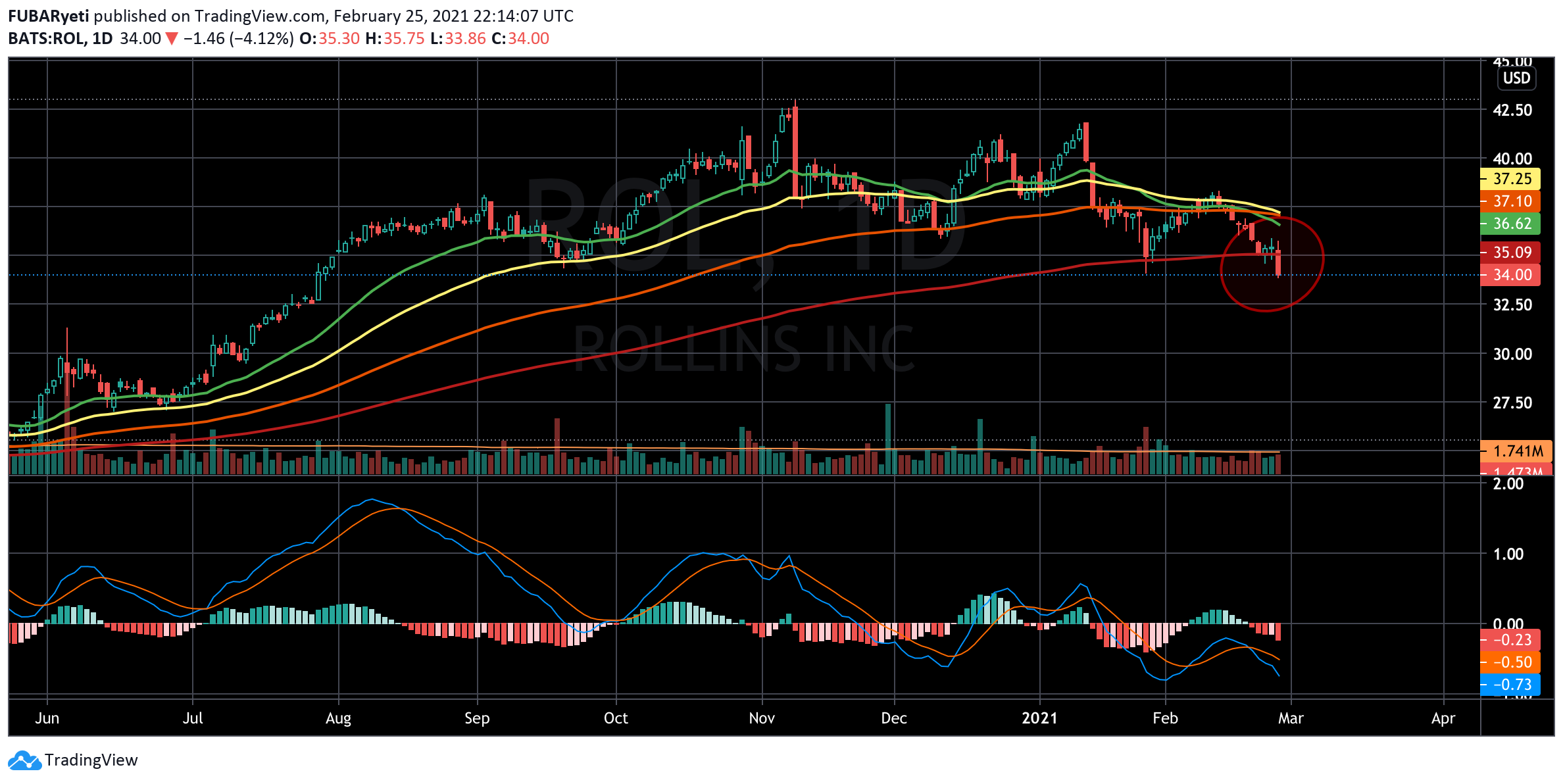Click the 1.741M volume label
1563x784 pixels.
pos(1517,451)
